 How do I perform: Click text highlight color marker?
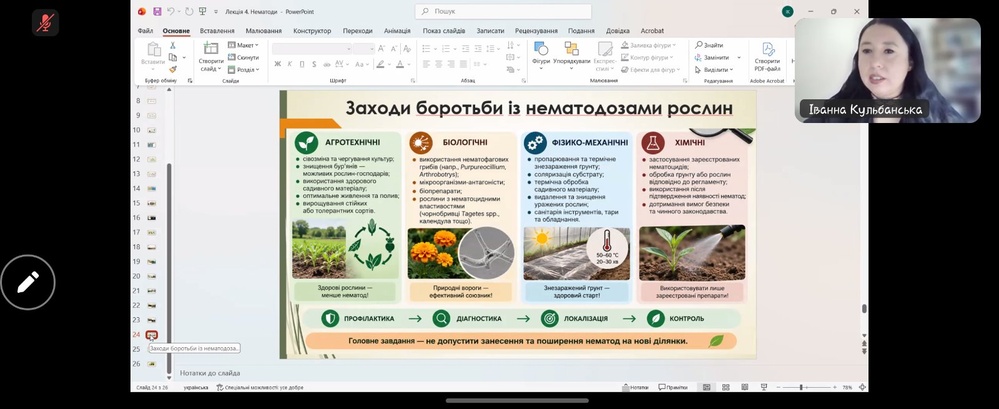380,64
